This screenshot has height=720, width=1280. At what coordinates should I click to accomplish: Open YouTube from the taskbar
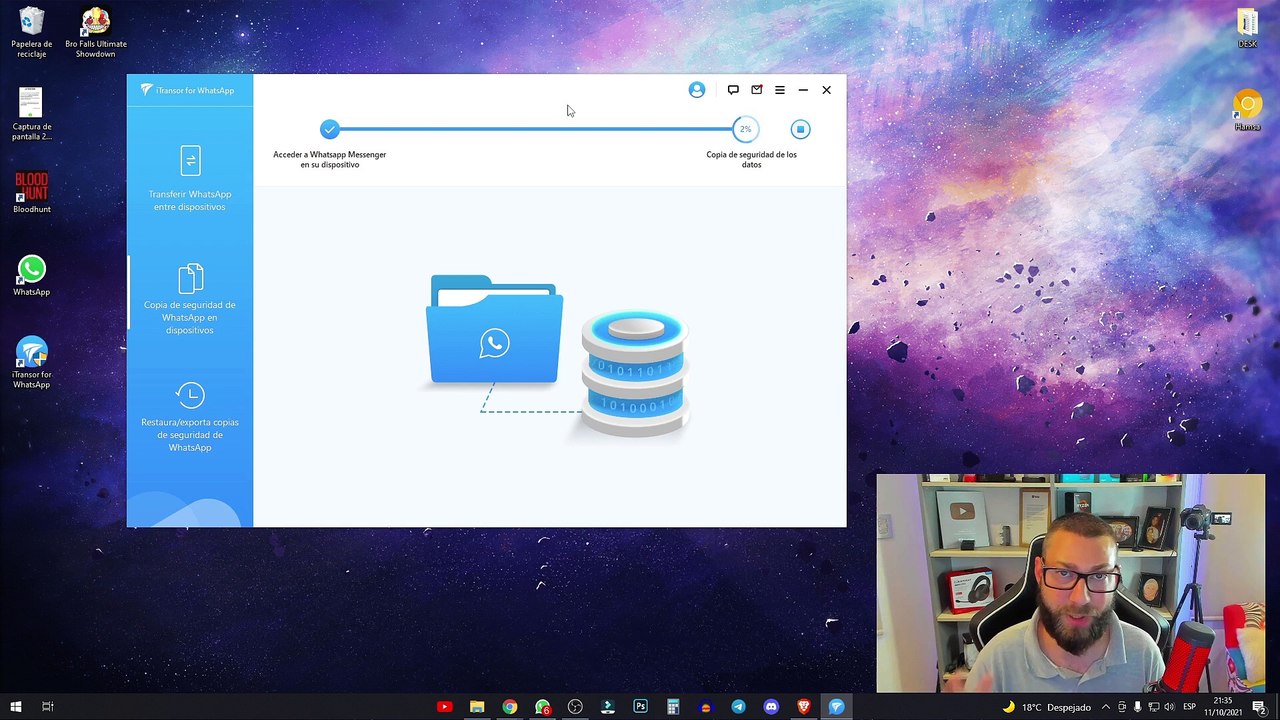(x=445, y=707)
